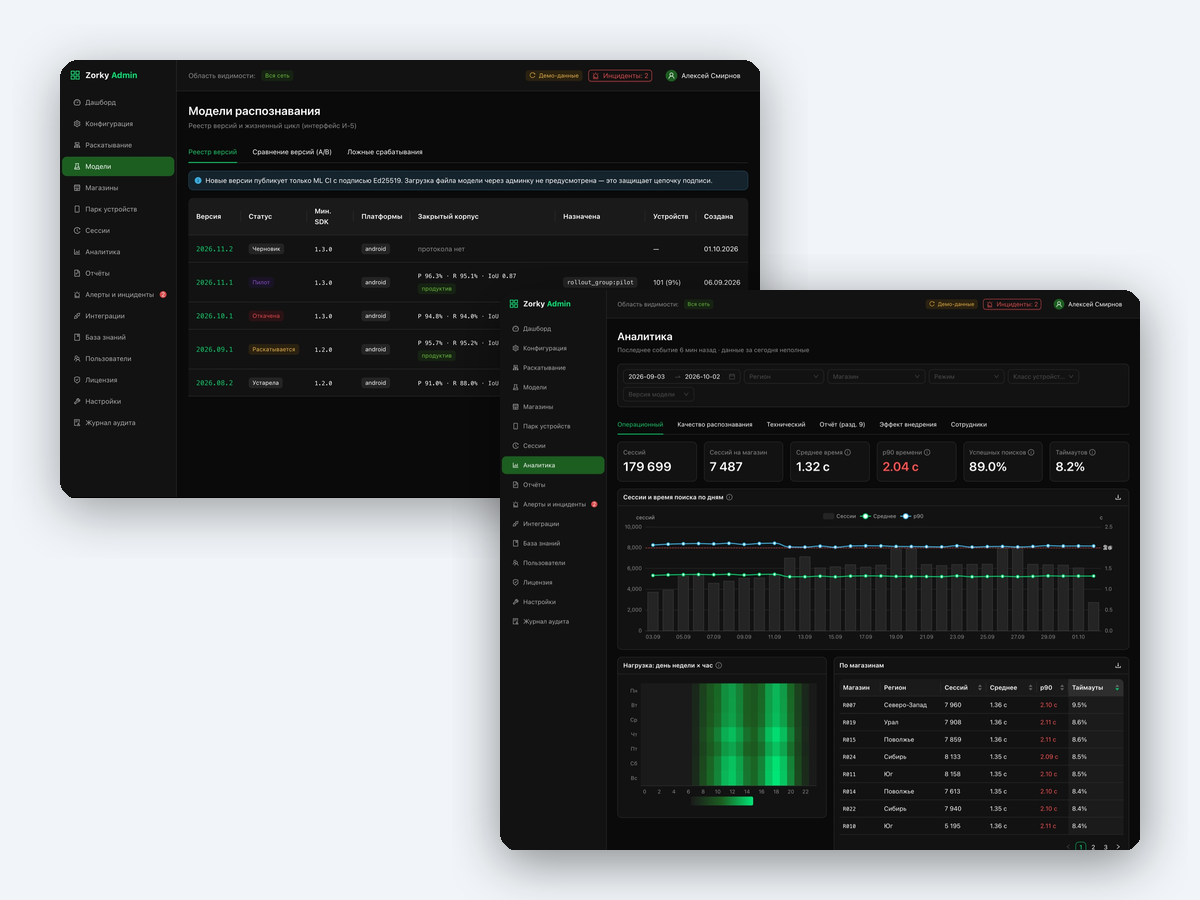Open version 2026.11.2 in Модели window

coord(214,248)
